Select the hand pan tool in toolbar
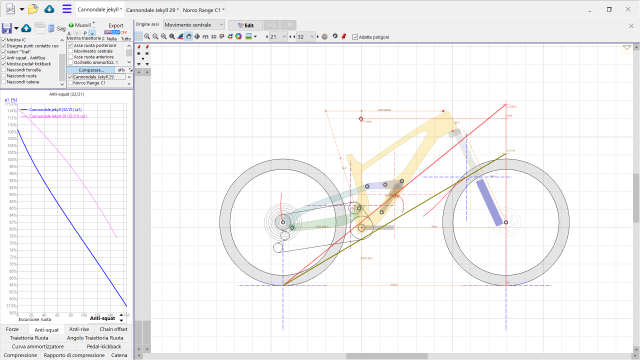Image resolution: width=640 pixels, height=360 pixels. click(189, 37)
